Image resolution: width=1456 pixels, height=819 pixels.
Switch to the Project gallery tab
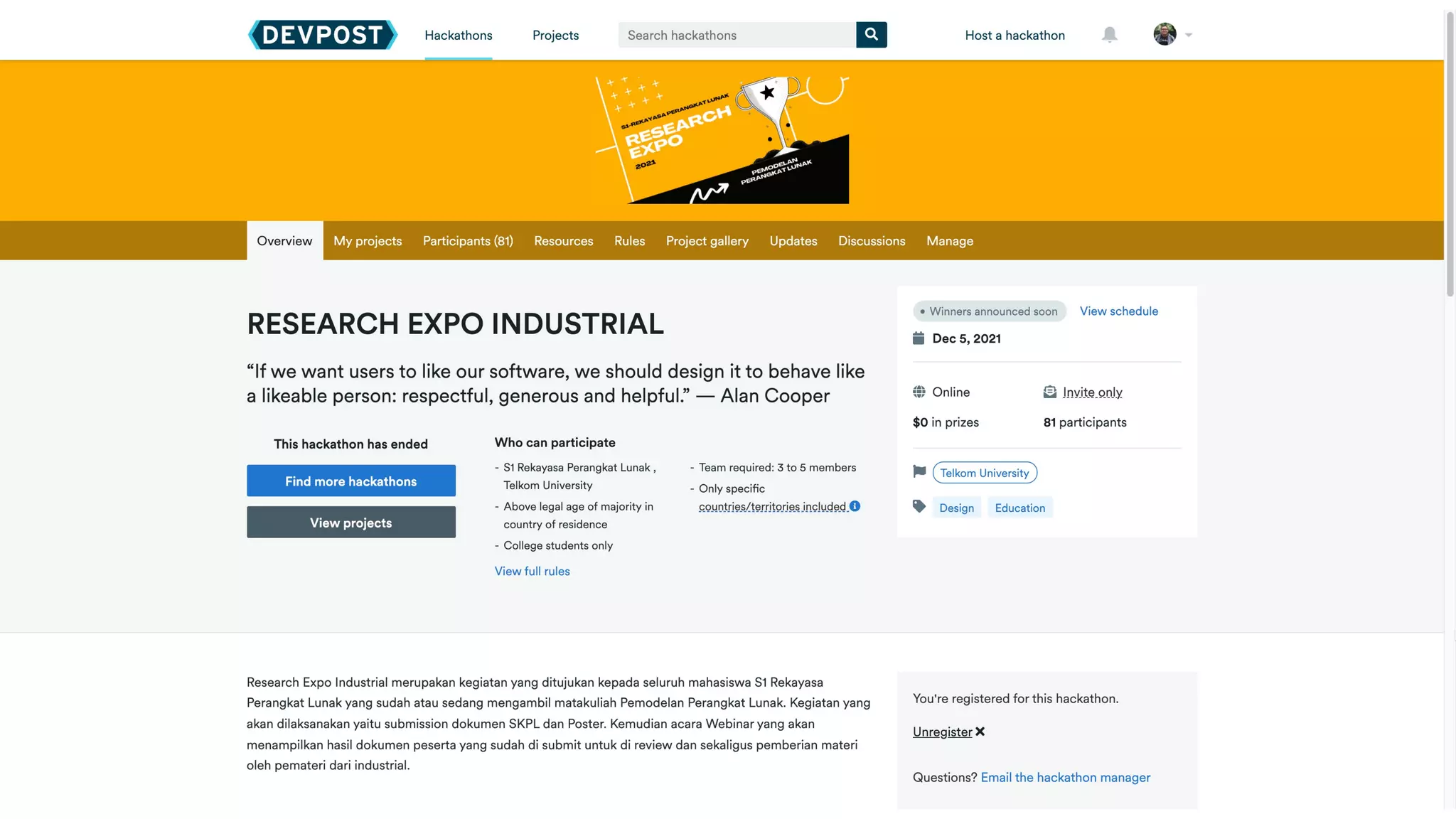[x=707, y=241]
